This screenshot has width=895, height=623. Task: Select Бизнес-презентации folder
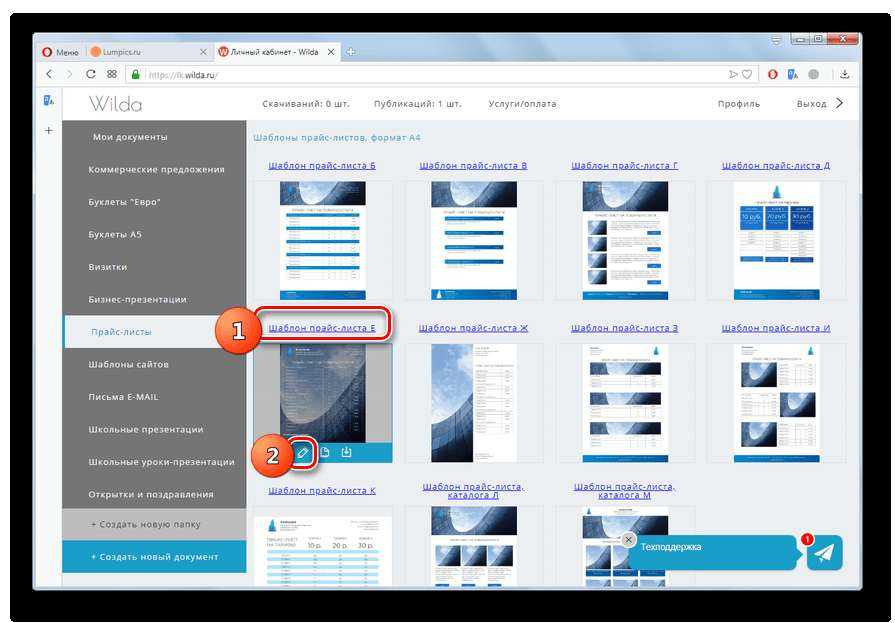(x=155, y=300)
